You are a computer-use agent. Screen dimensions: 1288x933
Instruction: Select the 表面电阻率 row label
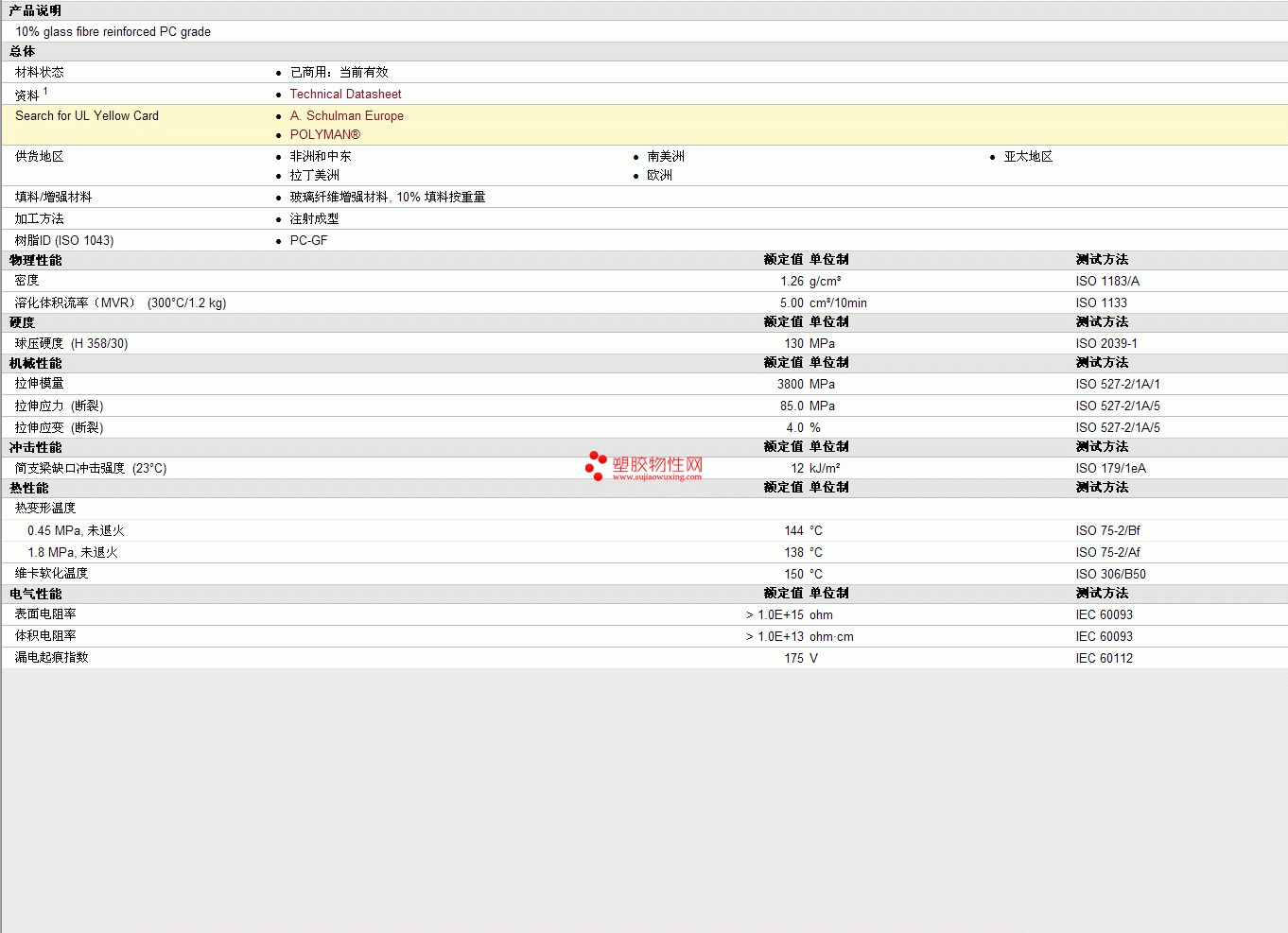pos(45,614)
